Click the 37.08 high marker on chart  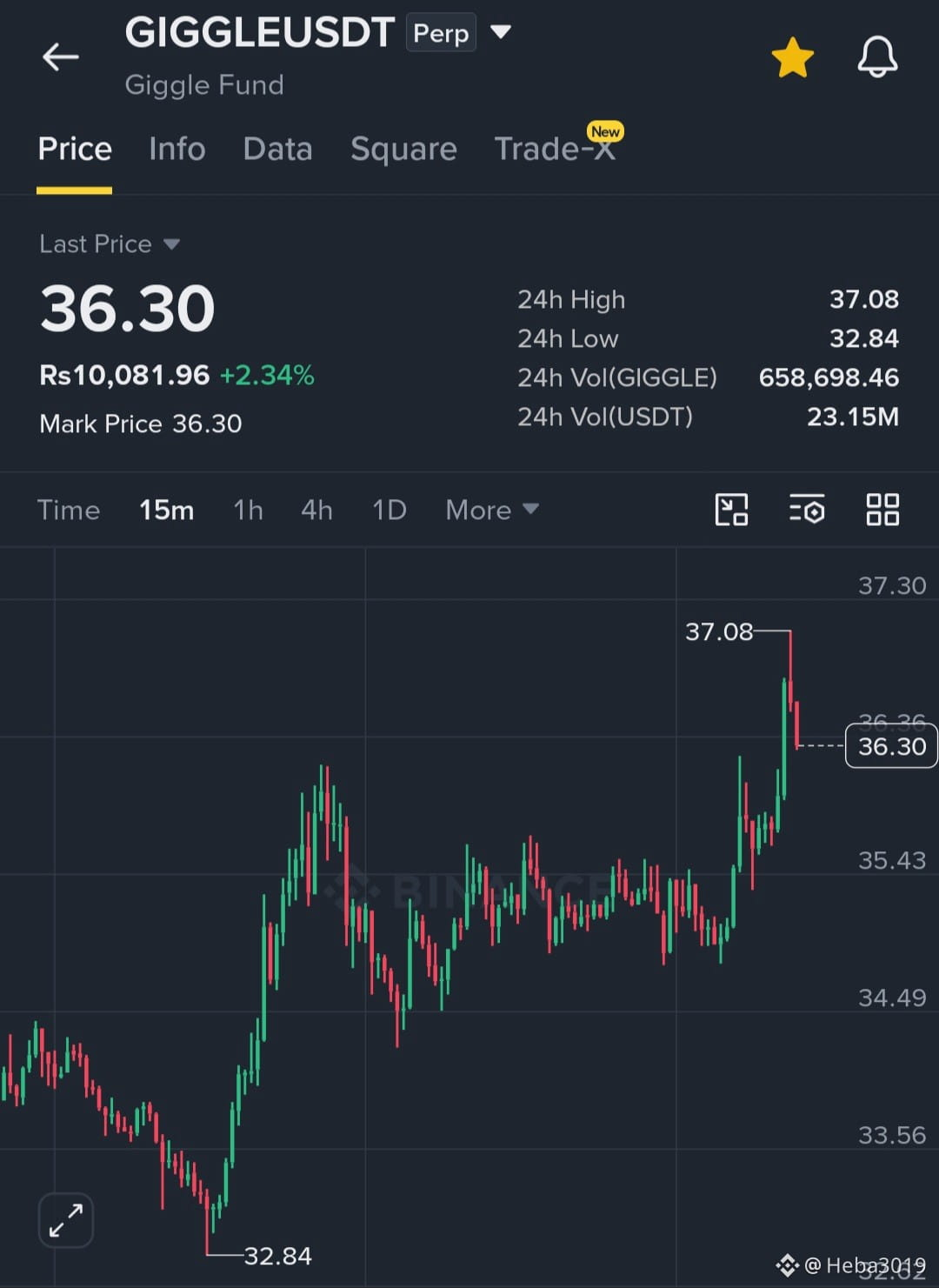click(719, 631)
